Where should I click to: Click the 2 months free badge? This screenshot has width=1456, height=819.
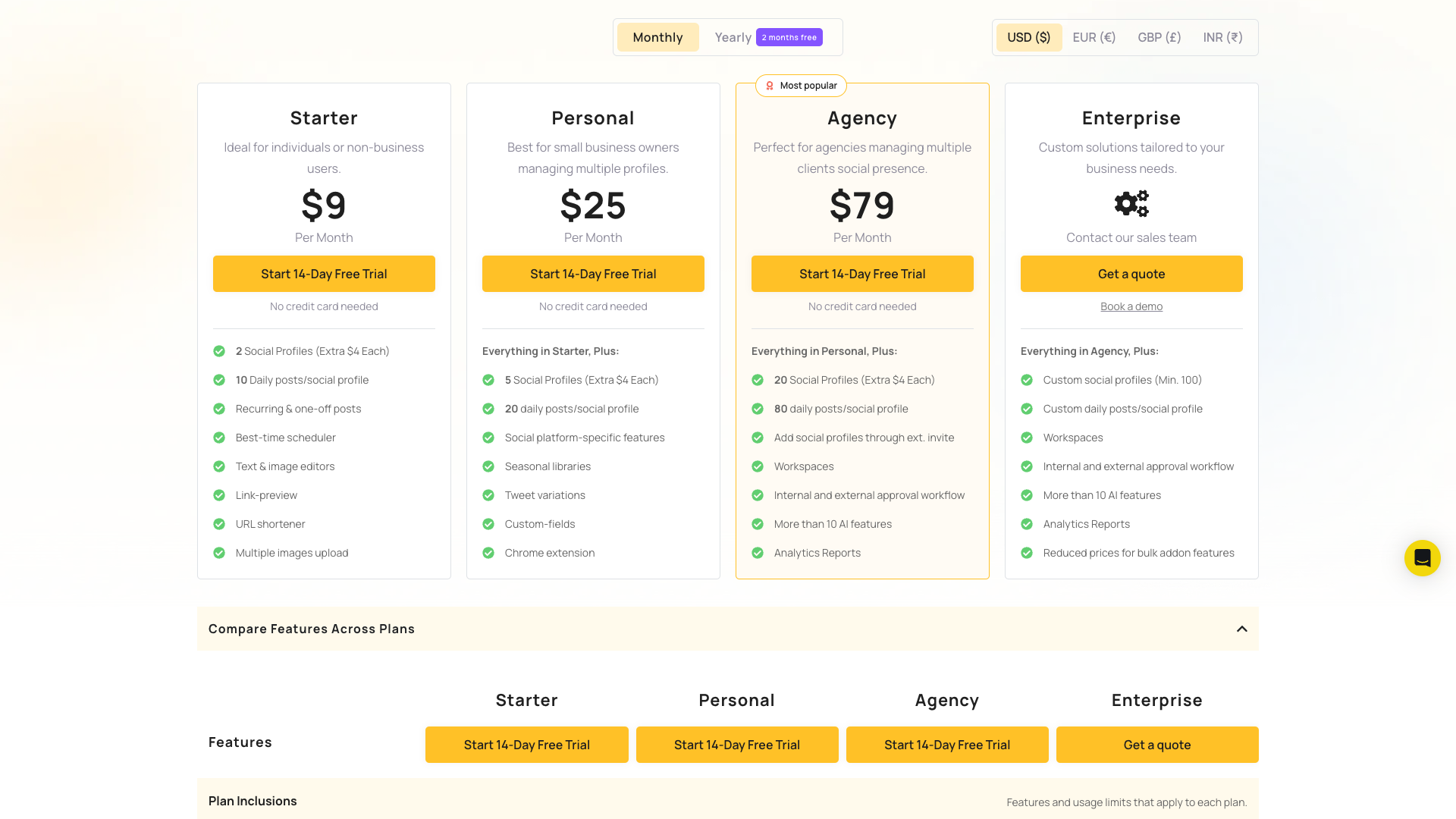[789, 36]
